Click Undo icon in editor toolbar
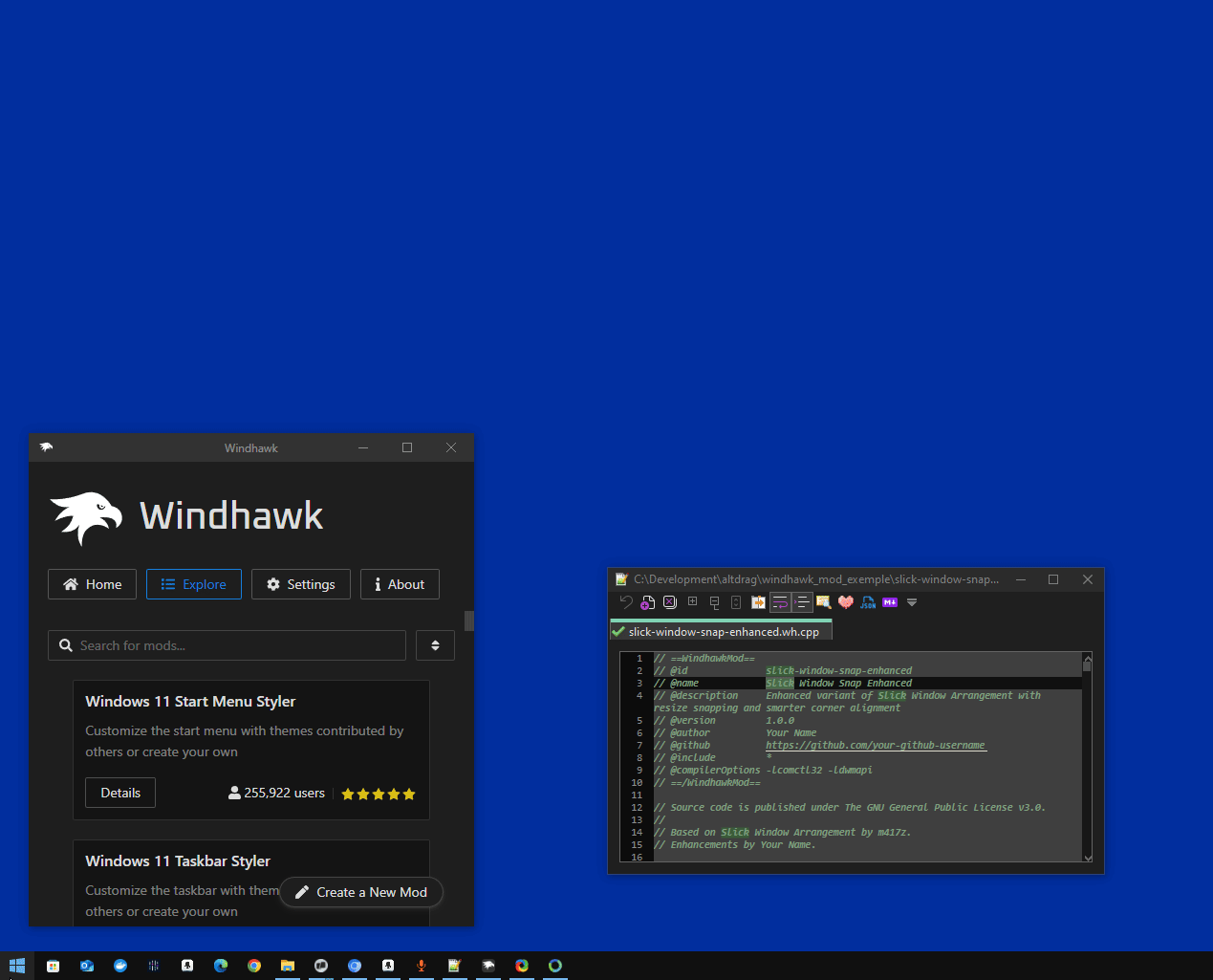The image size is (1213, 980). point(626,602)
